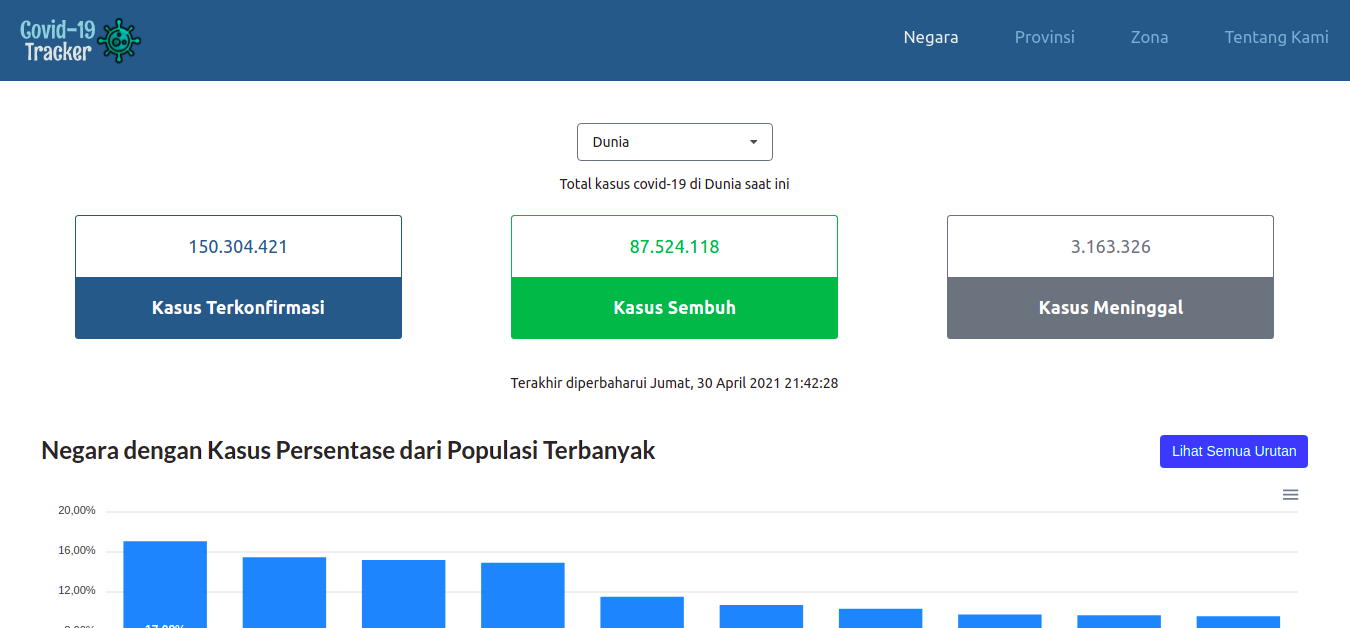Screen dimensions: 1350x628
Task: Click the blue Kasus Terkonfirmasi label
Action: point(238,308)
